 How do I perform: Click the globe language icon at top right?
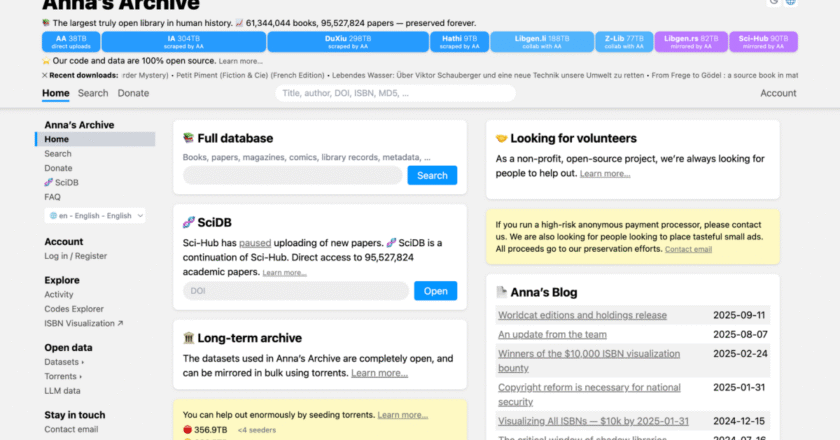tap(791, 2)
